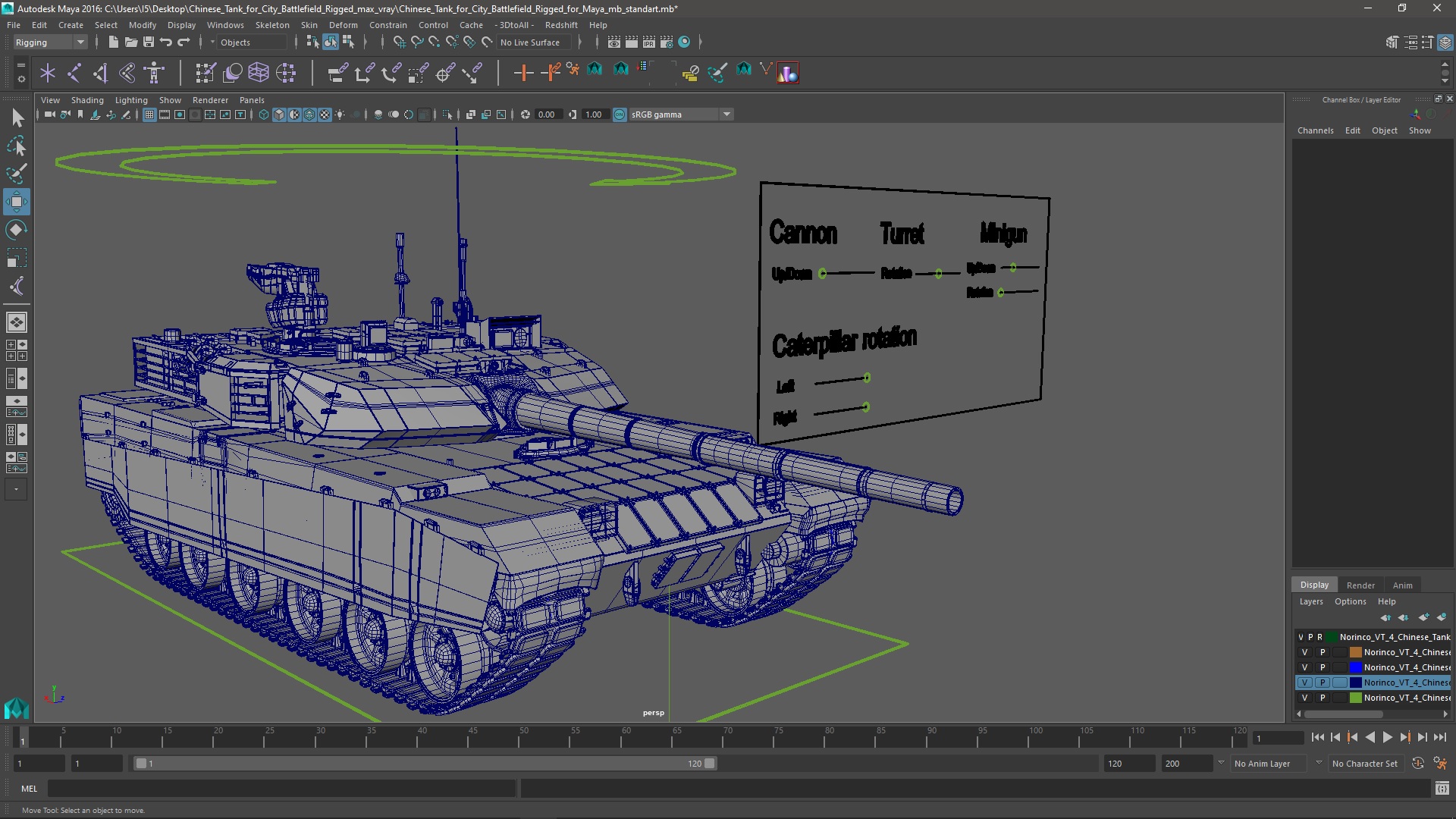The image size is (1456, 819).
Task: Click the move layer down icon
Action: tap(1403, 617)
